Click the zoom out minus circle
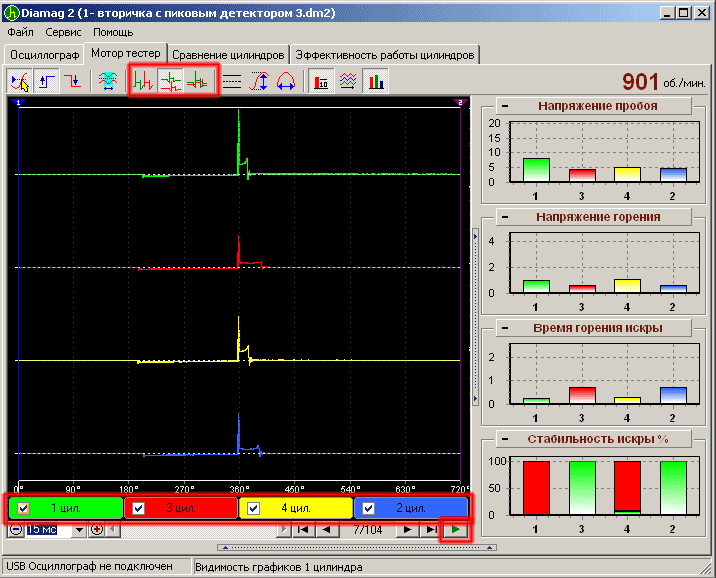The image size is (716, 578). (x=16, y=530)
